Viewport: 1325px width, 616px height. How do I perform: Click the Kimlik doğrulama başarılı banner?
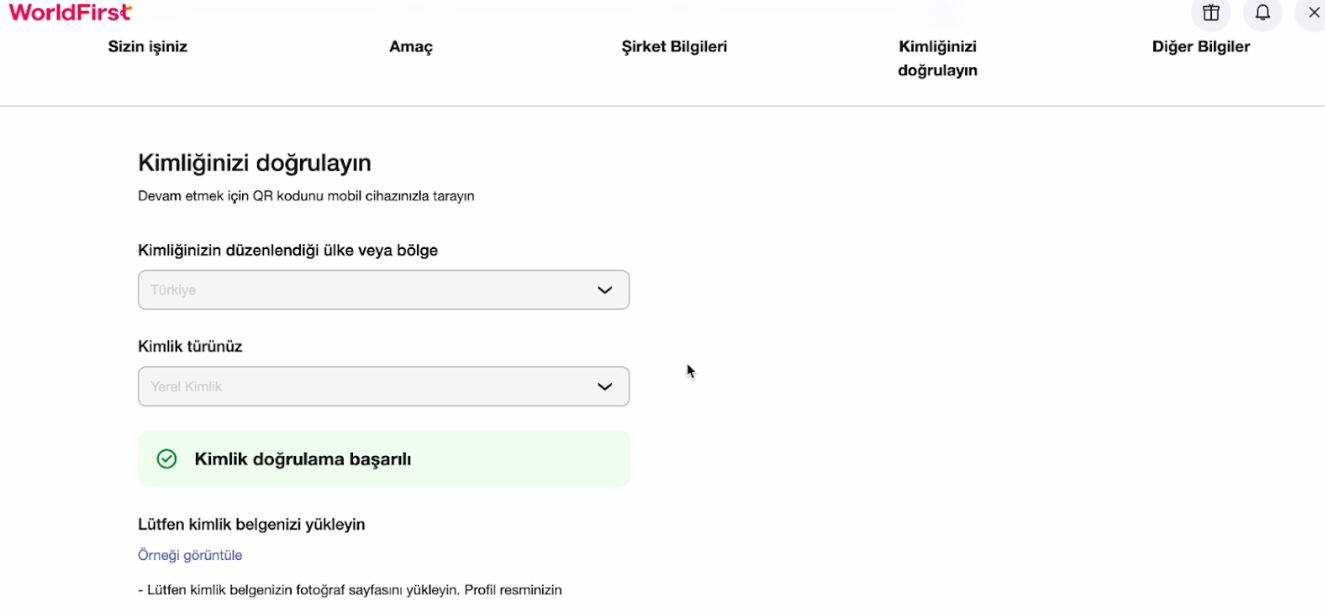click(384, 459)
